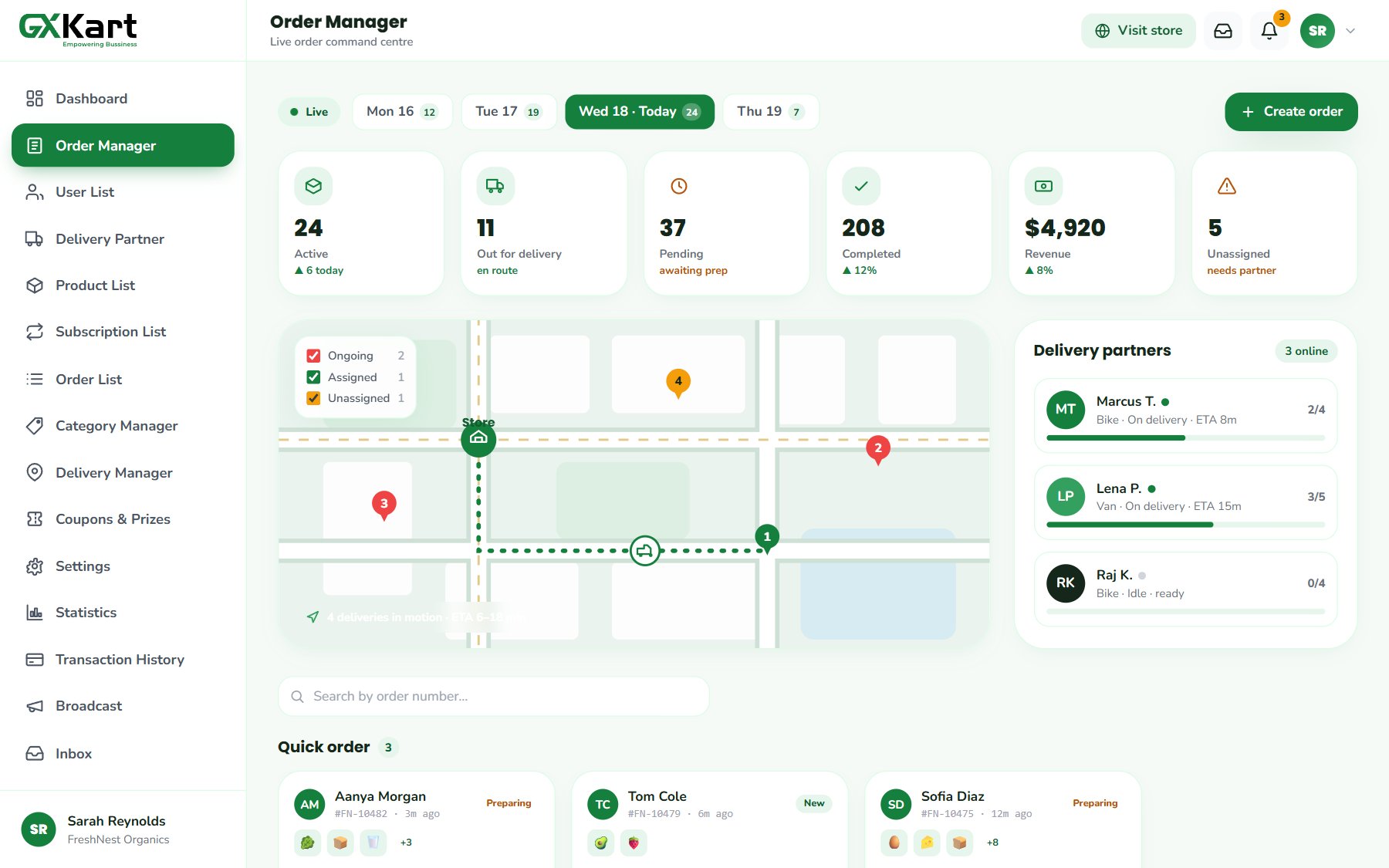Image resolution: width=1389 pixels, height=868 pixels.
Task: Click red map pin number 2
Action: coord(878,450)
